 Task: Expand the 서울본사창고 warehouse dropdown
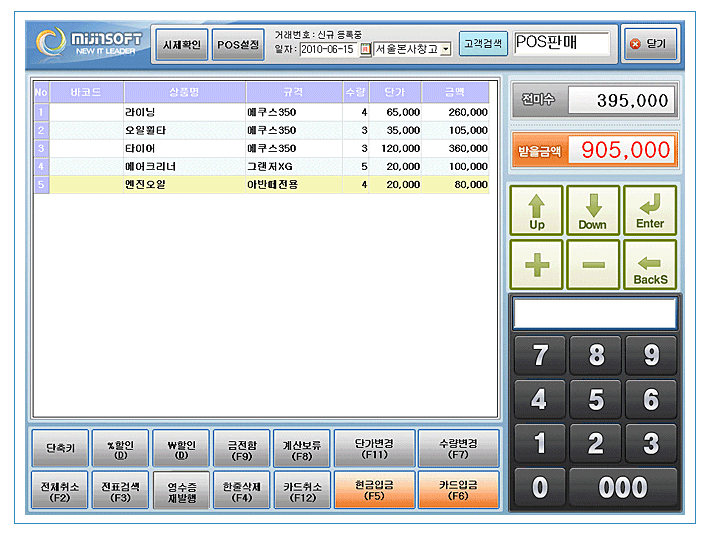pyautogui.click(x=446, y=49)
